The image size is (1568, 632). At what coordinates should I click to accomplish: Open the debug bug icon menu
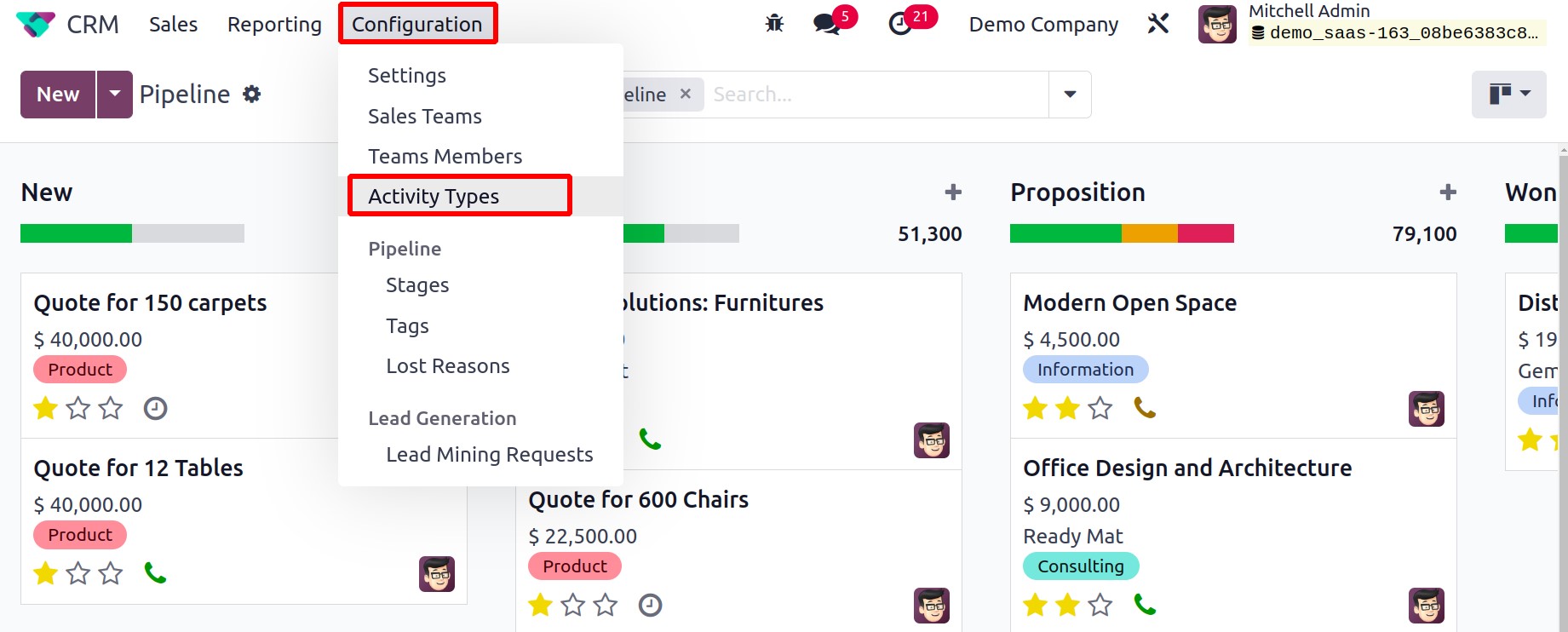tap(774, 24)
